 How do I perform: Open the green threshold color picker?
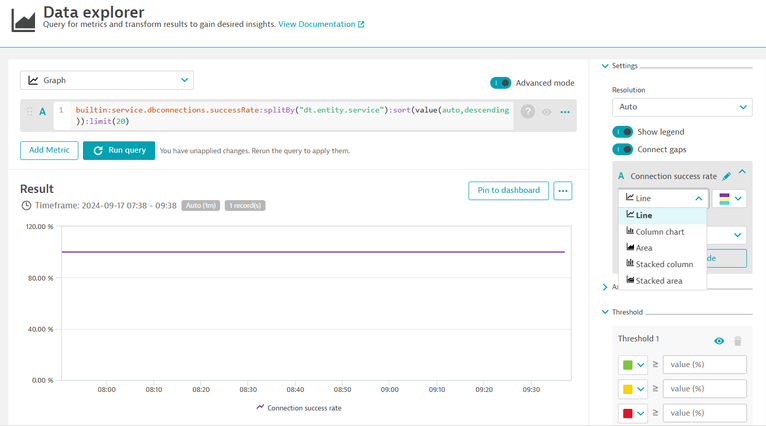633,365
